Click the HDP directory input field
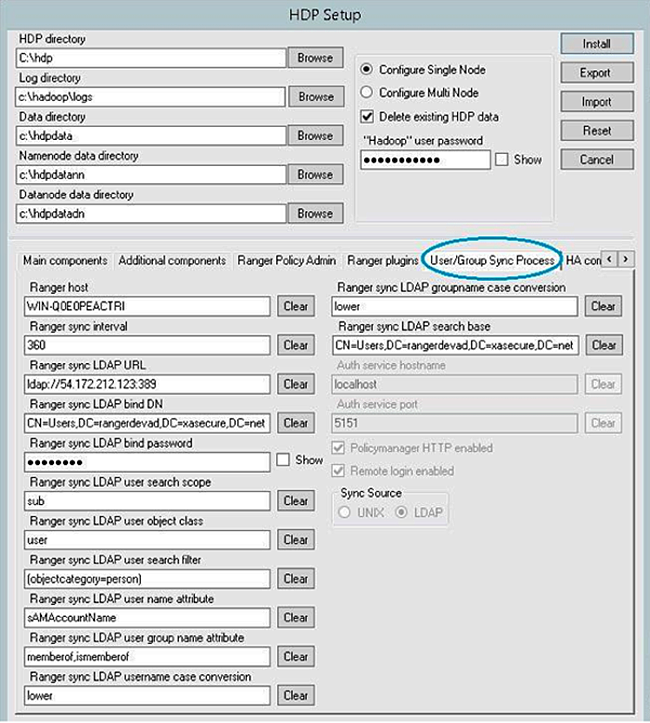The height and width of the screenshot is (723, 650). pos(151,58)
